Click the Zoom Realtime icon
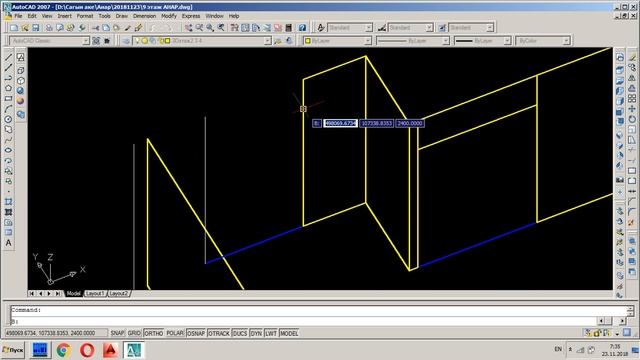Image resolution: width=640 pixels, height=360 pixels. click(x=199, y=28)
